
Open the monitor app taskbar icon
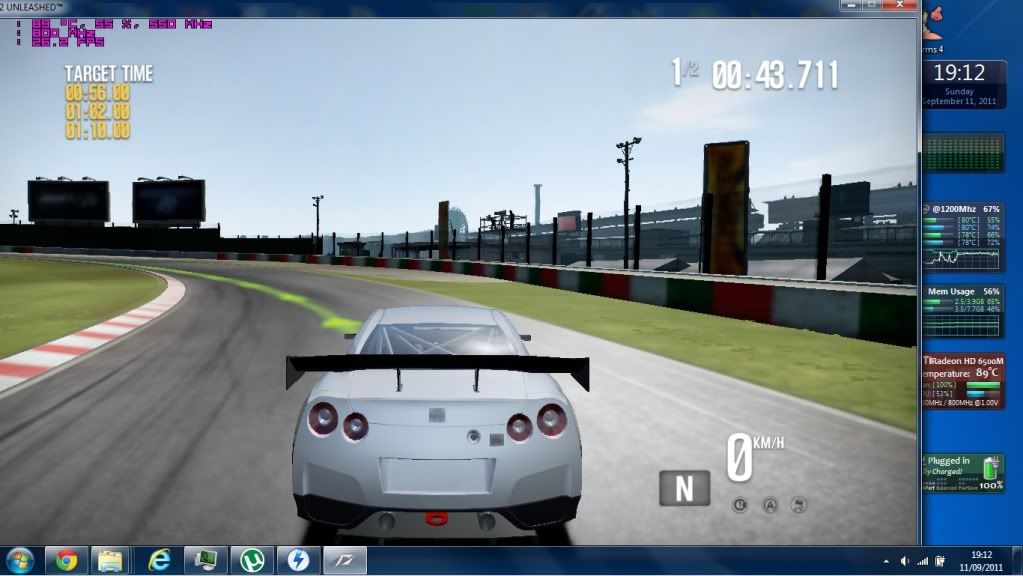pos(206,560)
